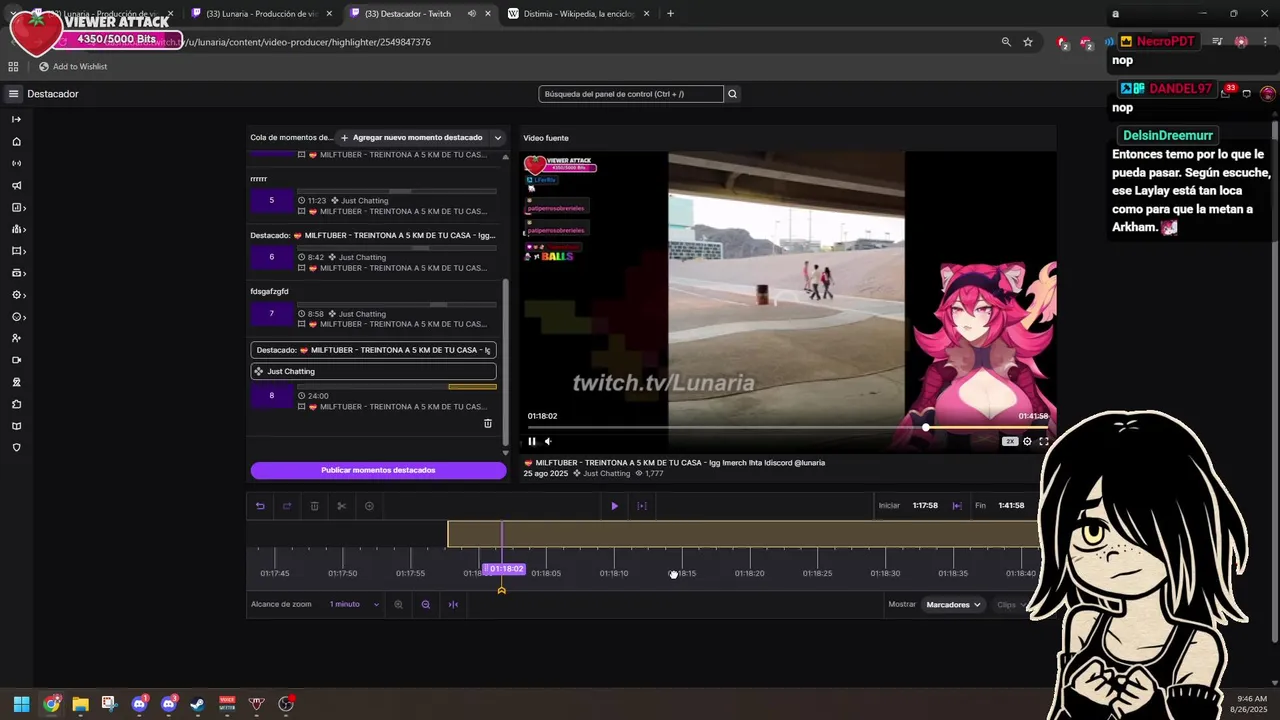Open the Creator Camp book sidebar icon
This screenshot has height=720, width=1280.
point(16,426)
